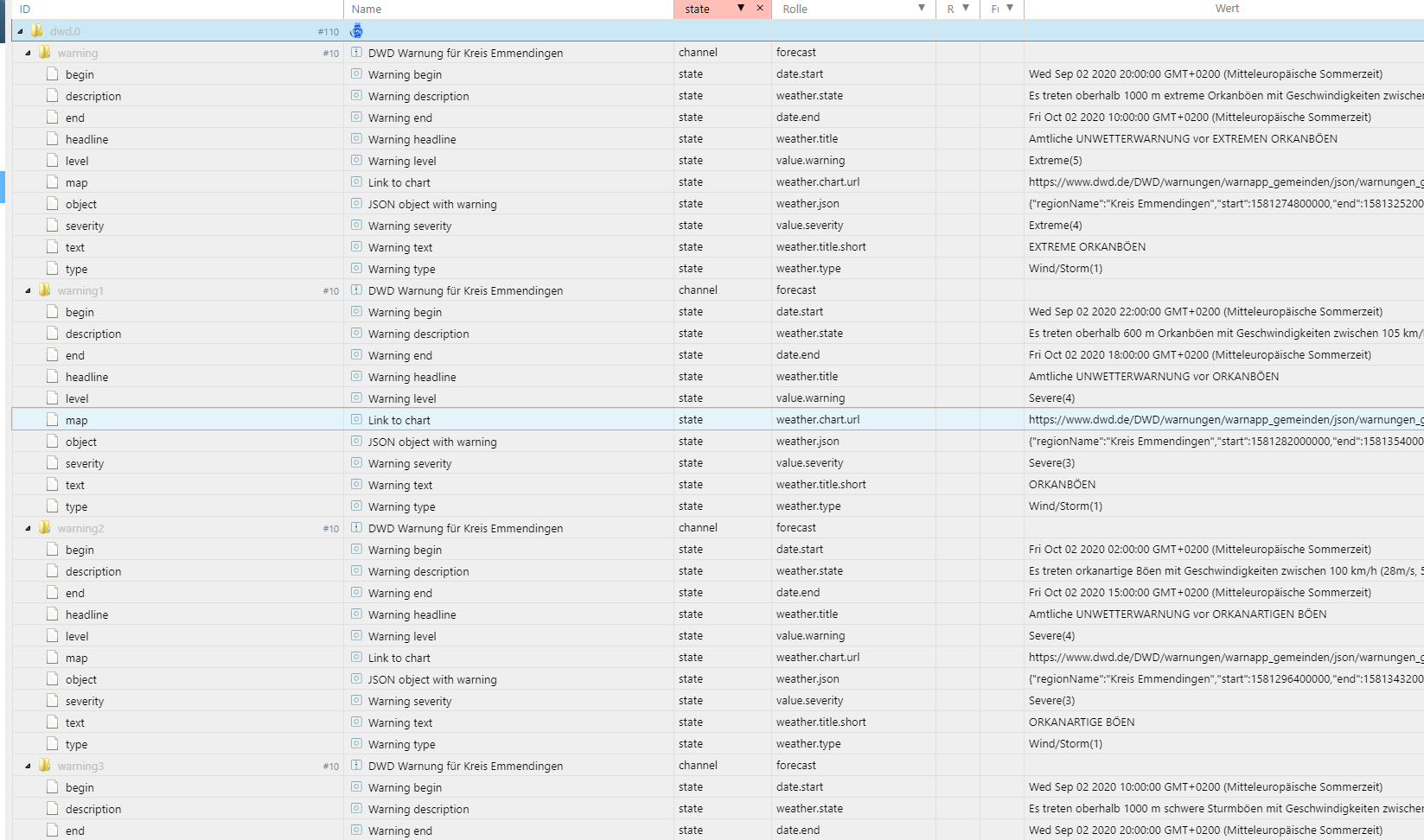Click 'Amtliche UNWETTERWARNUNG vor EXTREMEN ORKANBÖEN'

point(1183,139)
